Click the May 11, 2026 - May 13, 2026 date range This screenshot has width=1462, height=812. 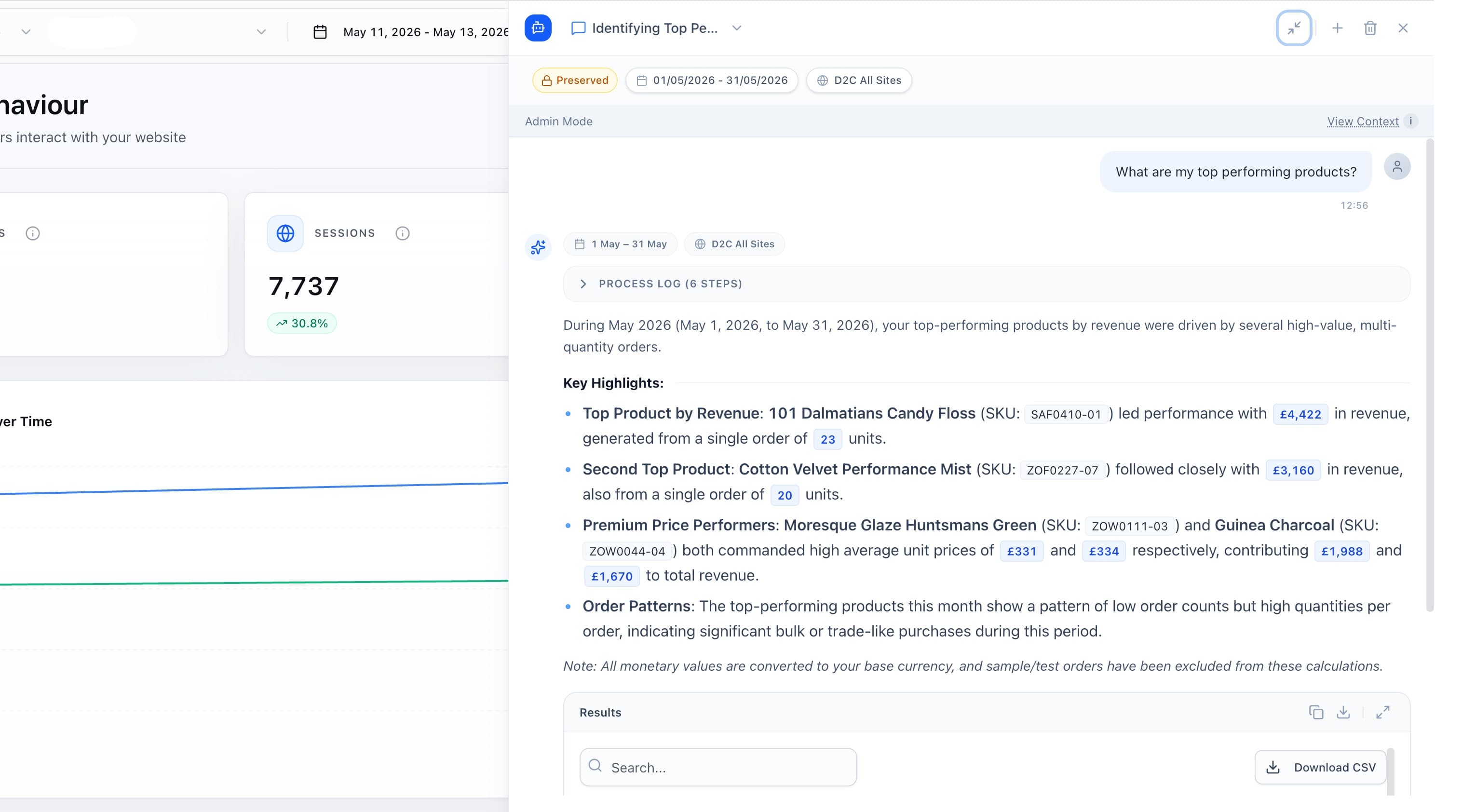(x=426, y=32)
